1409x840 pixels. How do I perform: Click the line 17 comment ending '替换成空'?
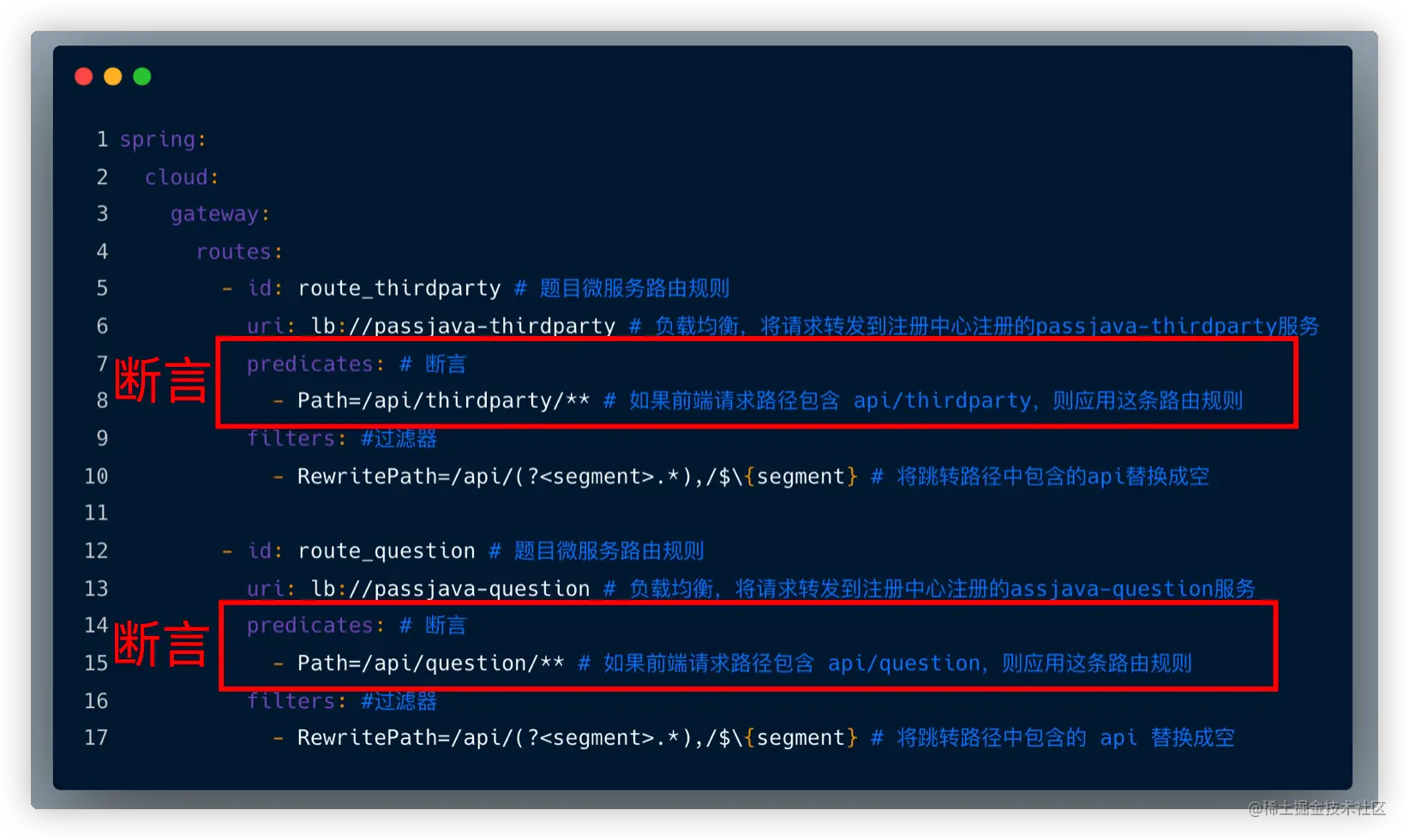coord(1053,737)
